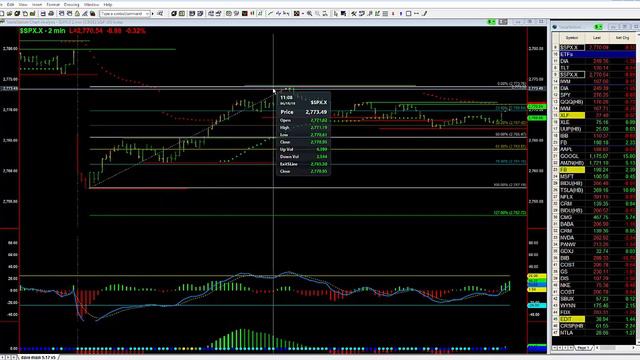Click the Last column header

[597, 38]
